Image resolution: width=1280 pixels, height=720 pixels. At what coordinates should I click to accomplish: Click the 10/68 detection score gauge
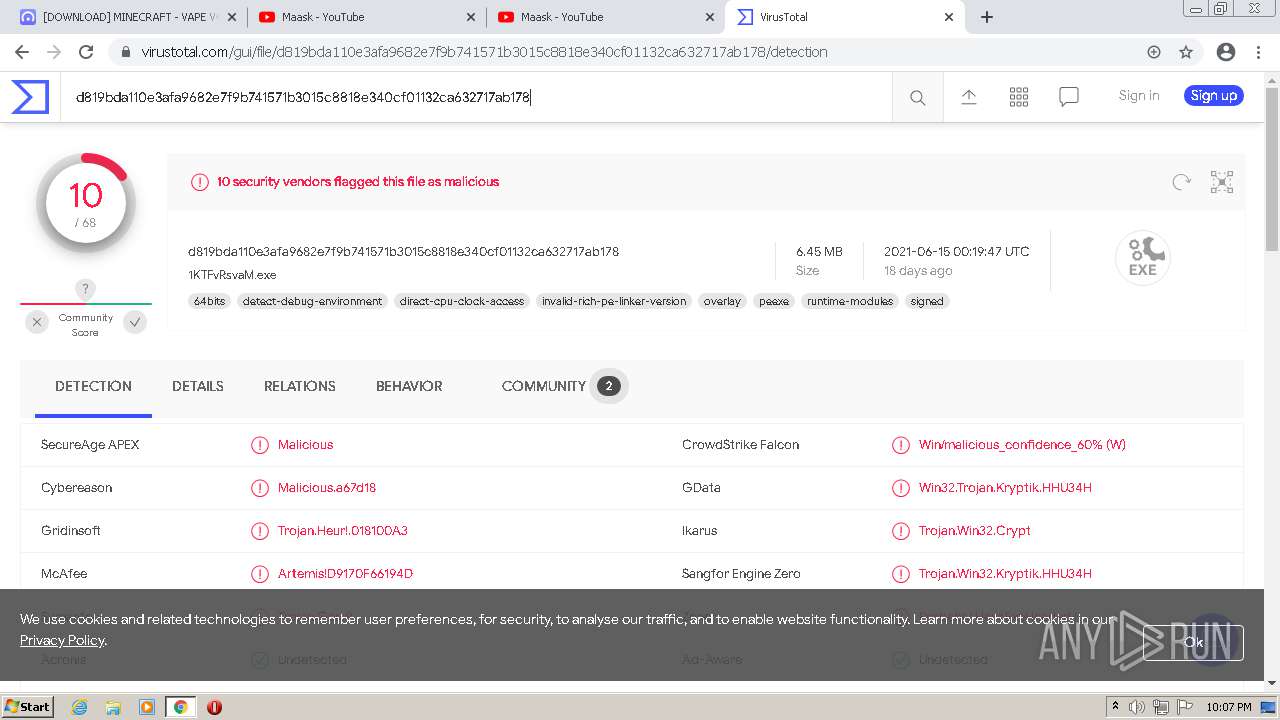pos(86,203)
